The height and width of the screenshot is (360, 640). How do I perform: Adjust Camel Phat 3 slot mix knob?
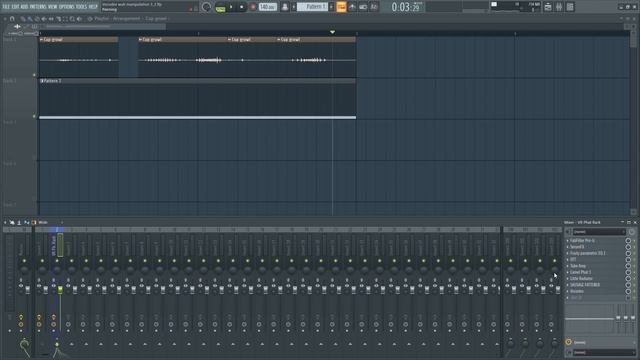628,272
